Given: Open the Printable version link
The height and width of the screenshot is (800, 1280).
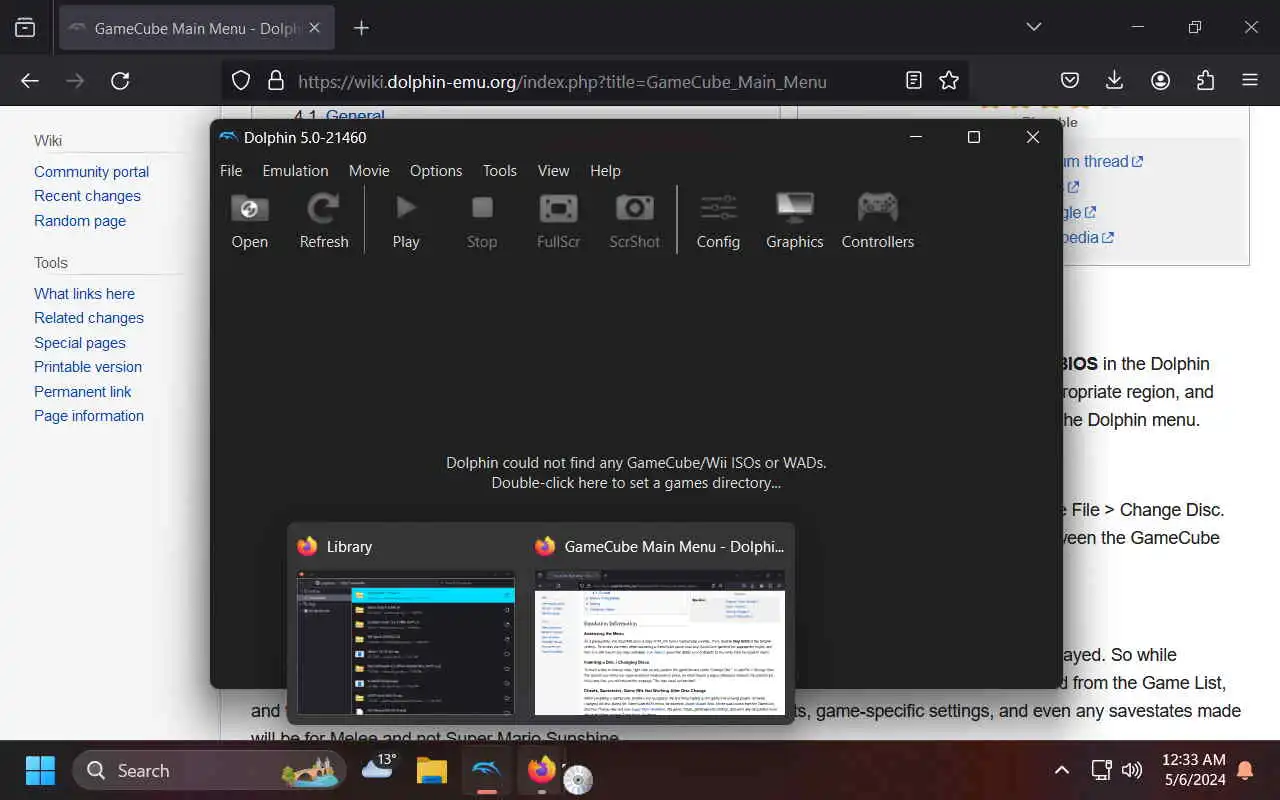Looking at the screenshot, I should [x=88, y=367].
